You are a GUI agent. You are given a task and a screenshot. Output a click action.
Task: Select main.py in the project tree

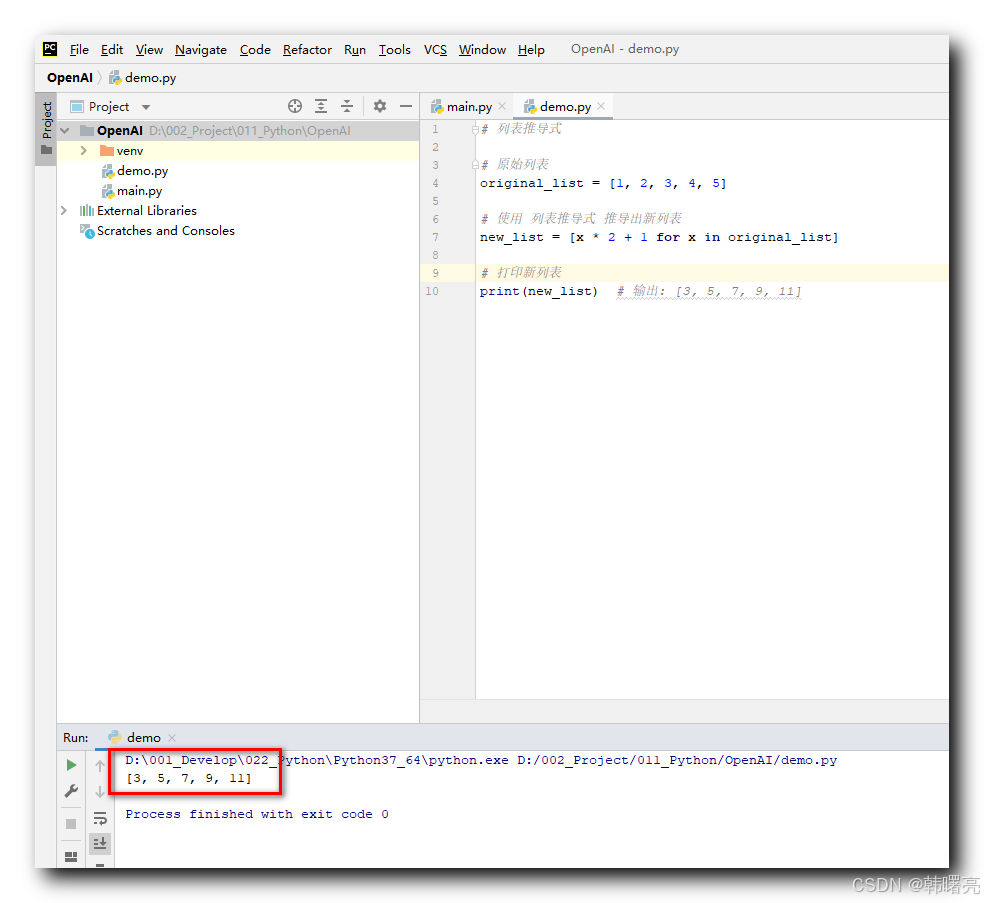tap(139, 191)
